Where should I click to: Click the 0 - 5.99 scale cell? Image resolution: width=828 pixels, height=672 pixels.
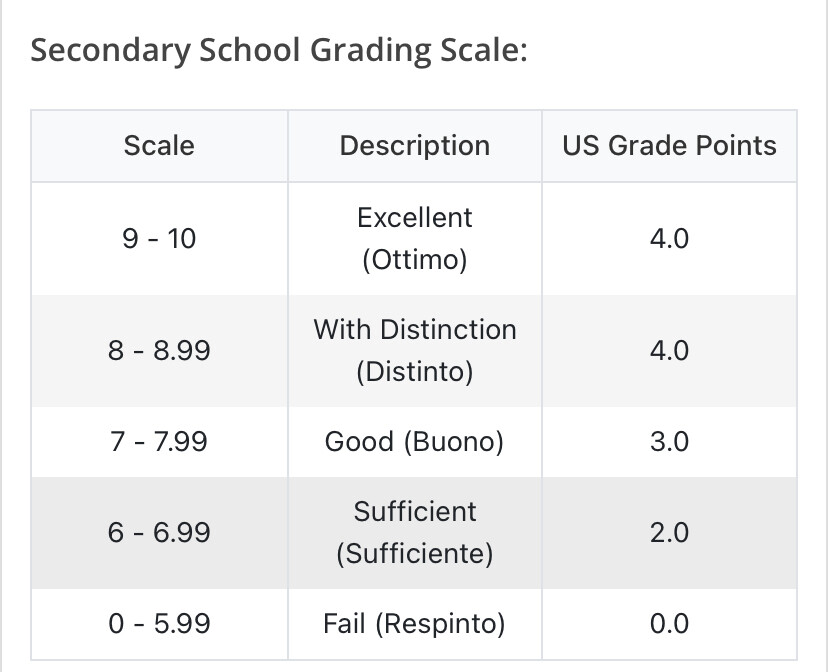pos(159,625)
